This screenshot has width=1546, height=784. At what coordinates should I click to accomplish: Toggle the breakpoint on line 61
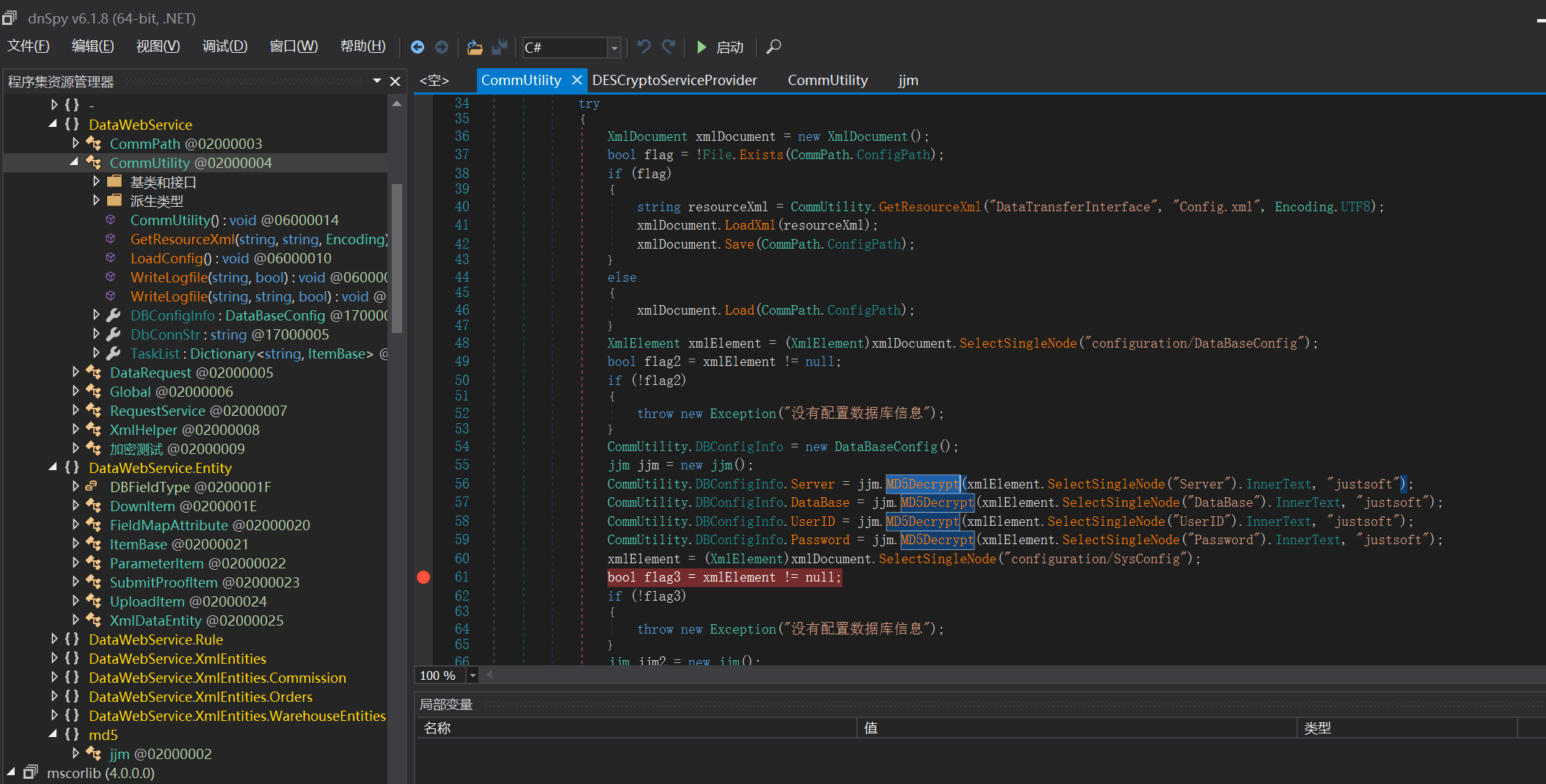[x=423, y=577]
